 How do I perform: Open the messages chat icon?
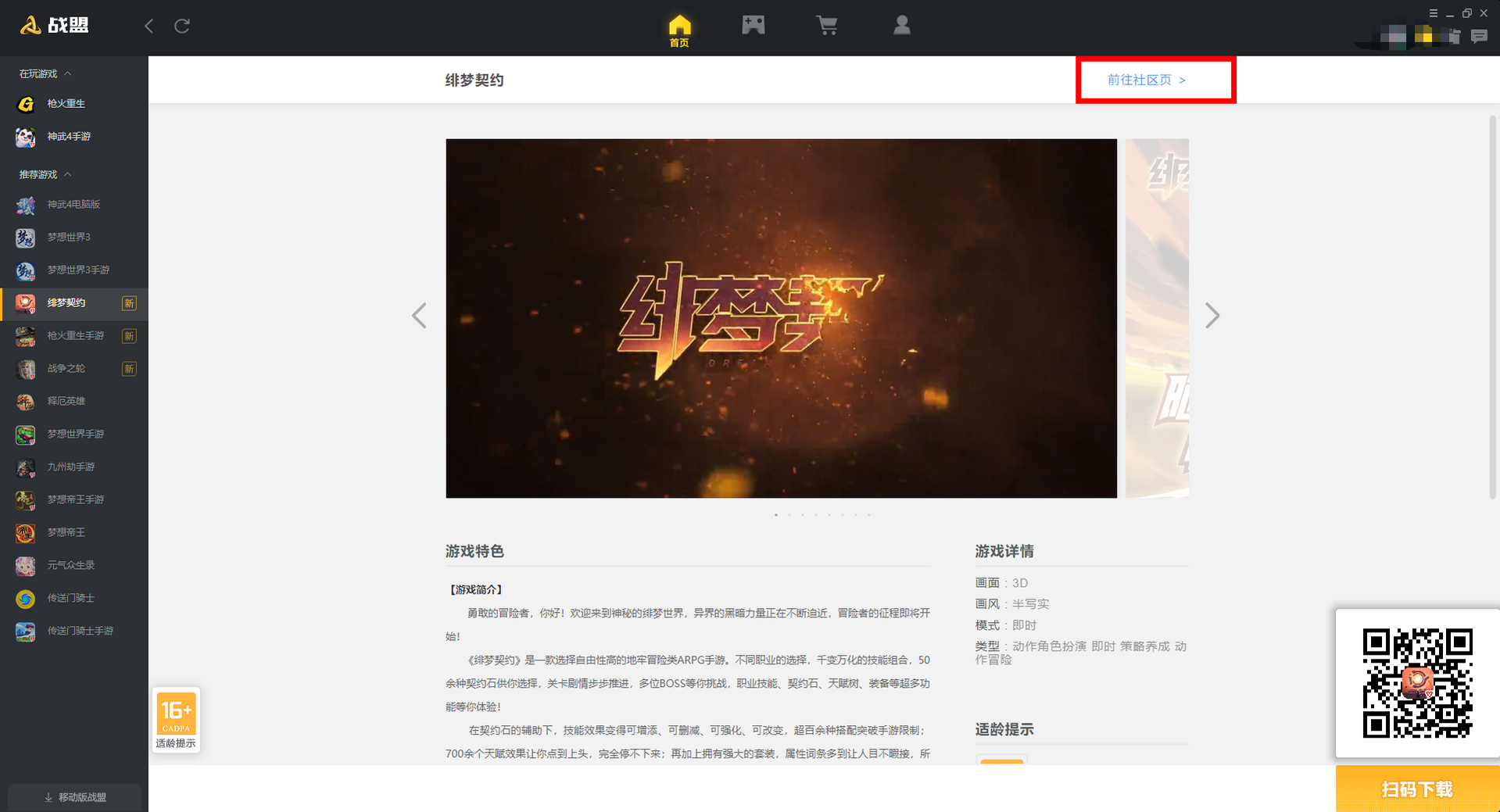point(1478,36)
